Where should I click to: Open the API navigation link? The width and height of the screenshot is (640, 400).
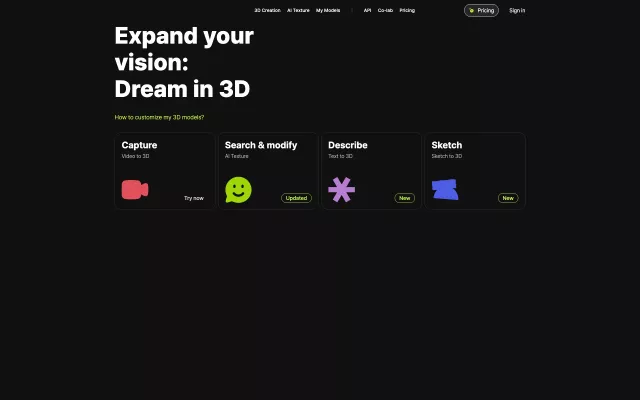point(367,10)
